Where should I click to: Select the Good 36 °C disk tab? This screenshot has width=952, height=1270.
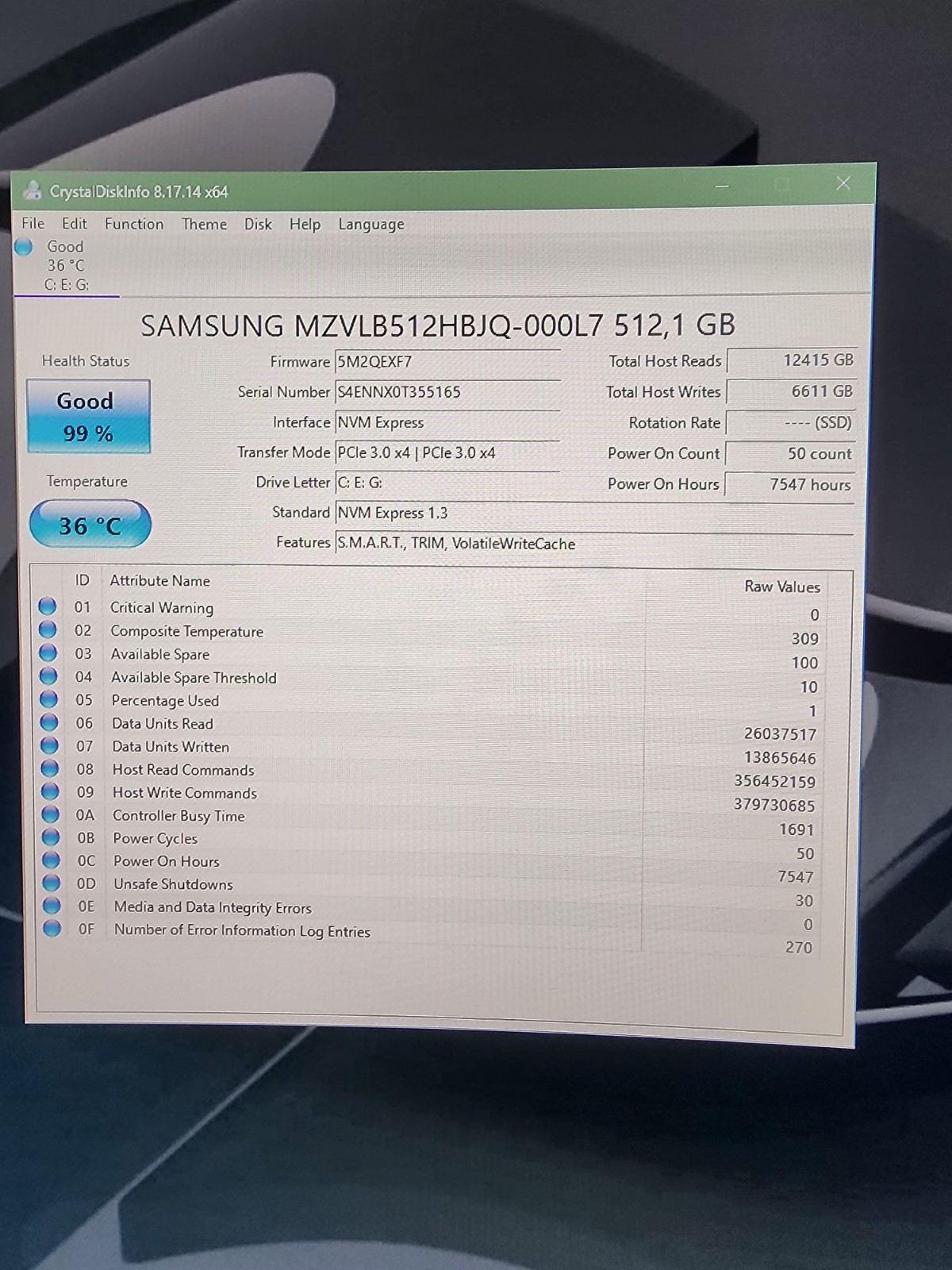click(x=65, y=265)
